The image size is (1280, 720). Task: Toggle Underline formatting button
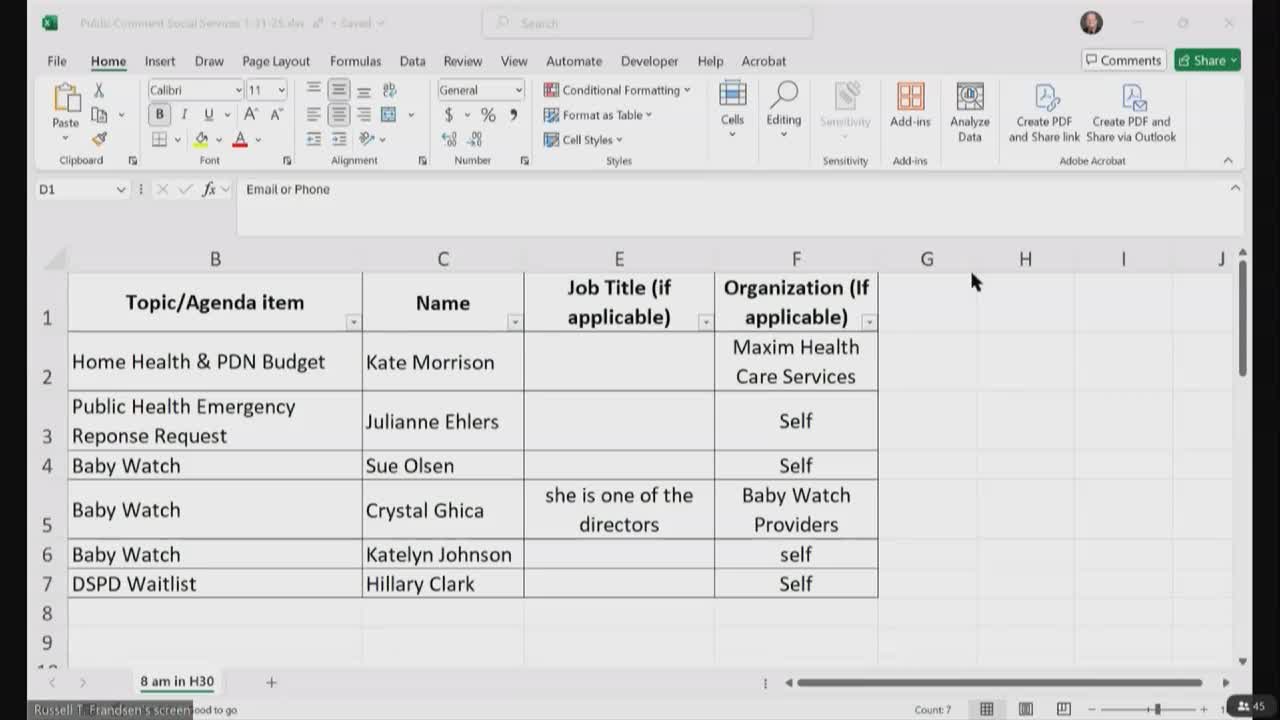(207, 115)
